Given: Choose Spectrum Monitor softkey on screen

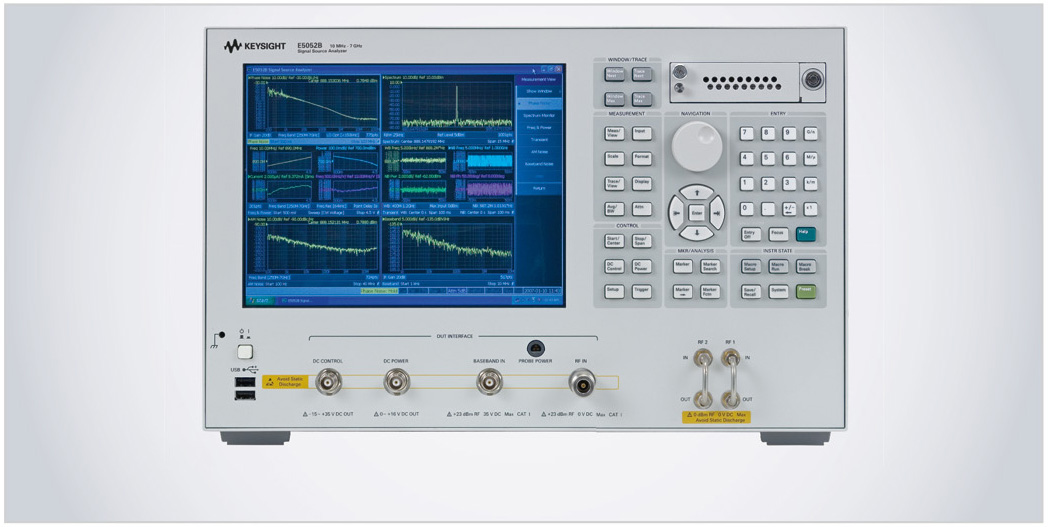Looking at the screenshot, I should (x=539, y=116).
